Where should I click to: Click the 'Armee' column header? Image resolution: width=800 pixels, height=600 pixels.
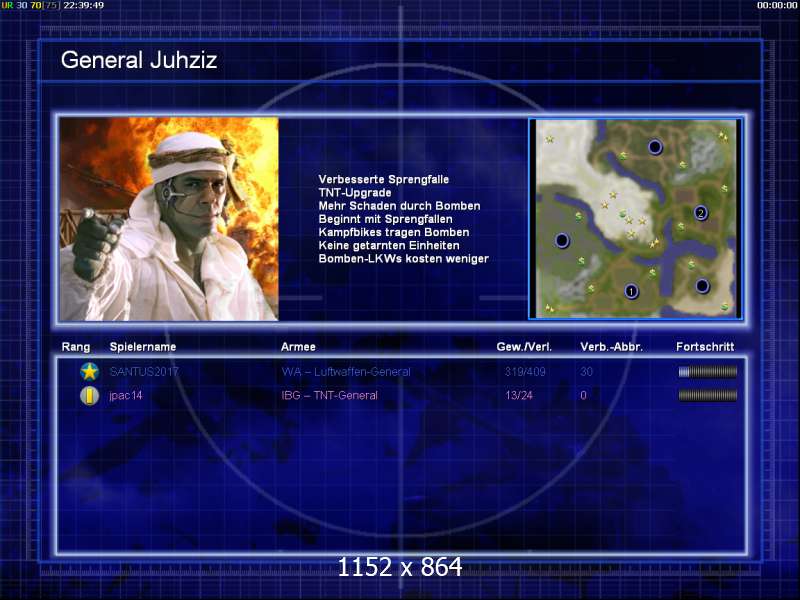[298, 347]
